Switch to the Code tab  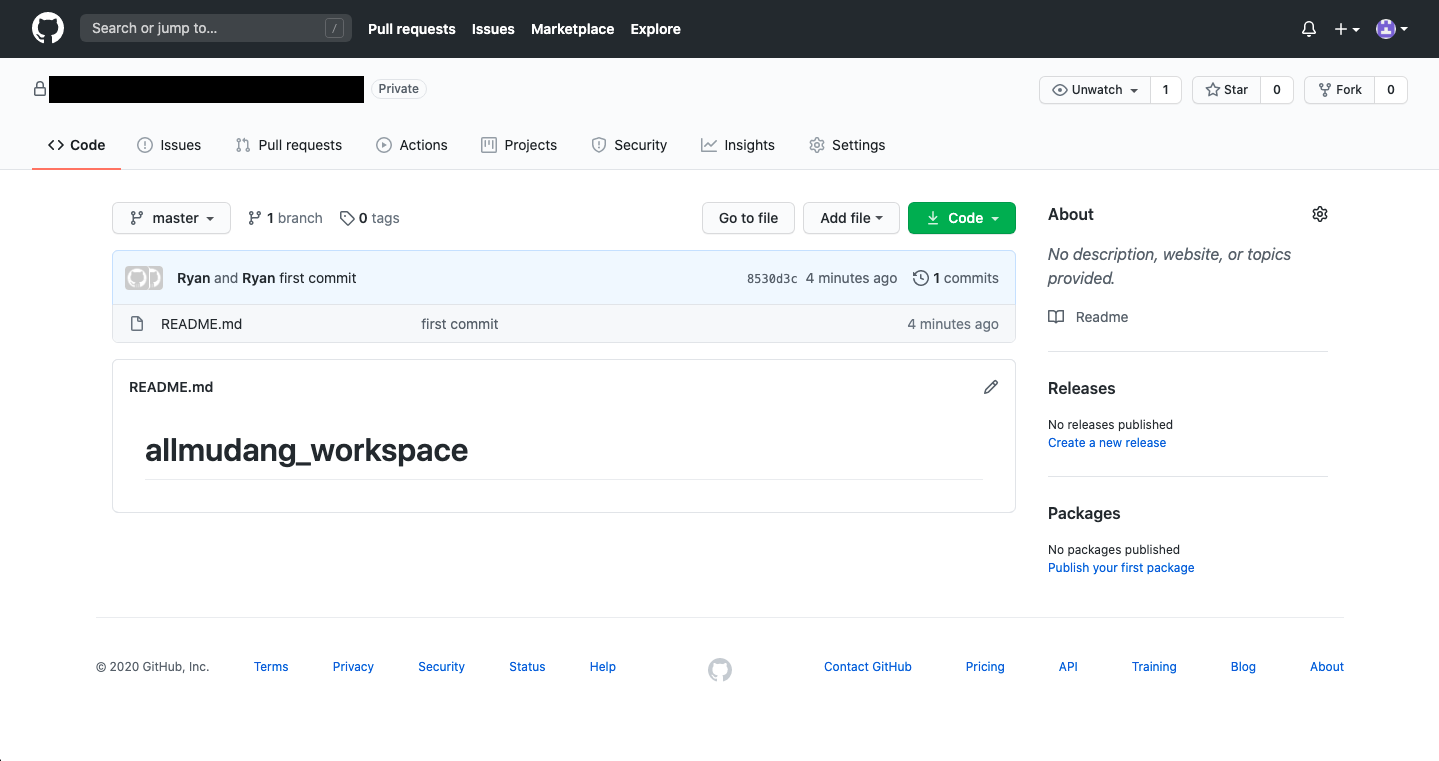pos(76,145)
